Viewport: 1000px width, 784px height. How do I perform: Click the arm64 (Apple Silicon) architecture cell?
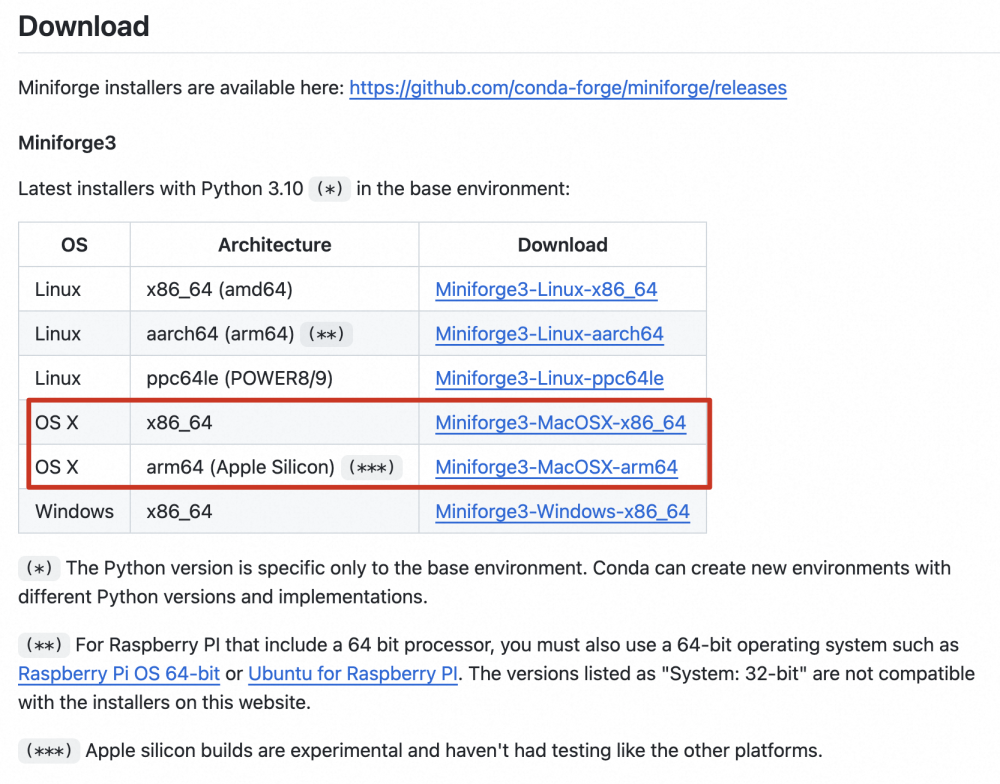[240, 467]
